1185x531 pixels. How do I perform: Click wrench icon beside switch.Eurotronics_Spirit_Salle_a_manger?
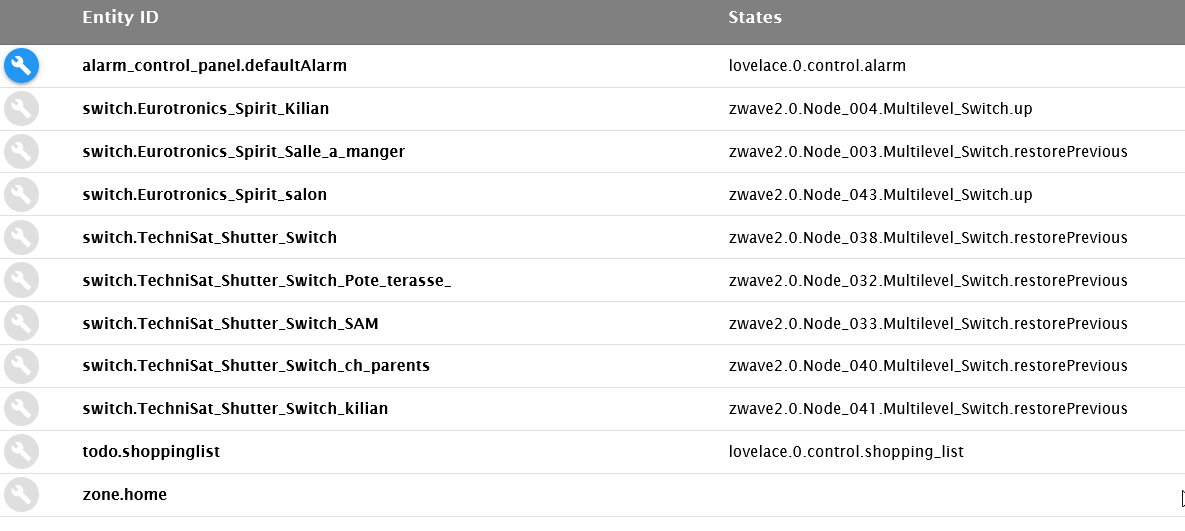coord(21,152)
